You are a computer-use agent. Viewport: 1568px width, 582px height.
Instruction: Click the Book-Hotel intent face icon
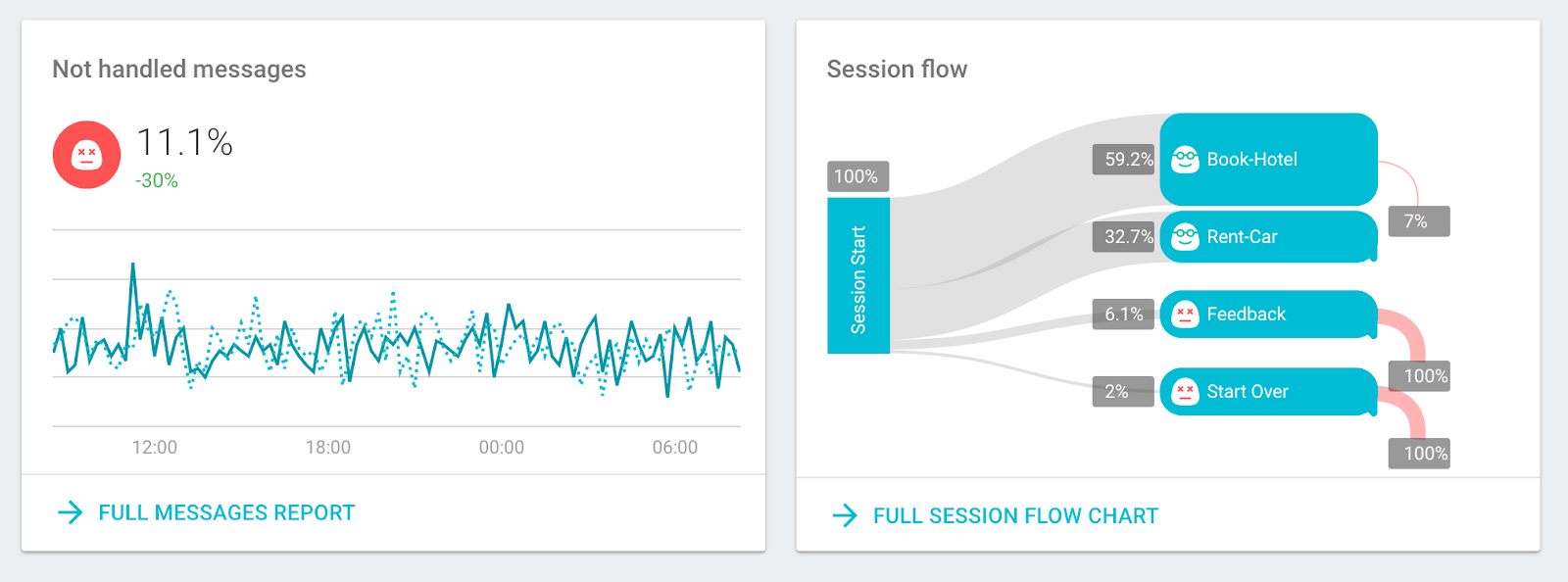(x=1185, y=159)
